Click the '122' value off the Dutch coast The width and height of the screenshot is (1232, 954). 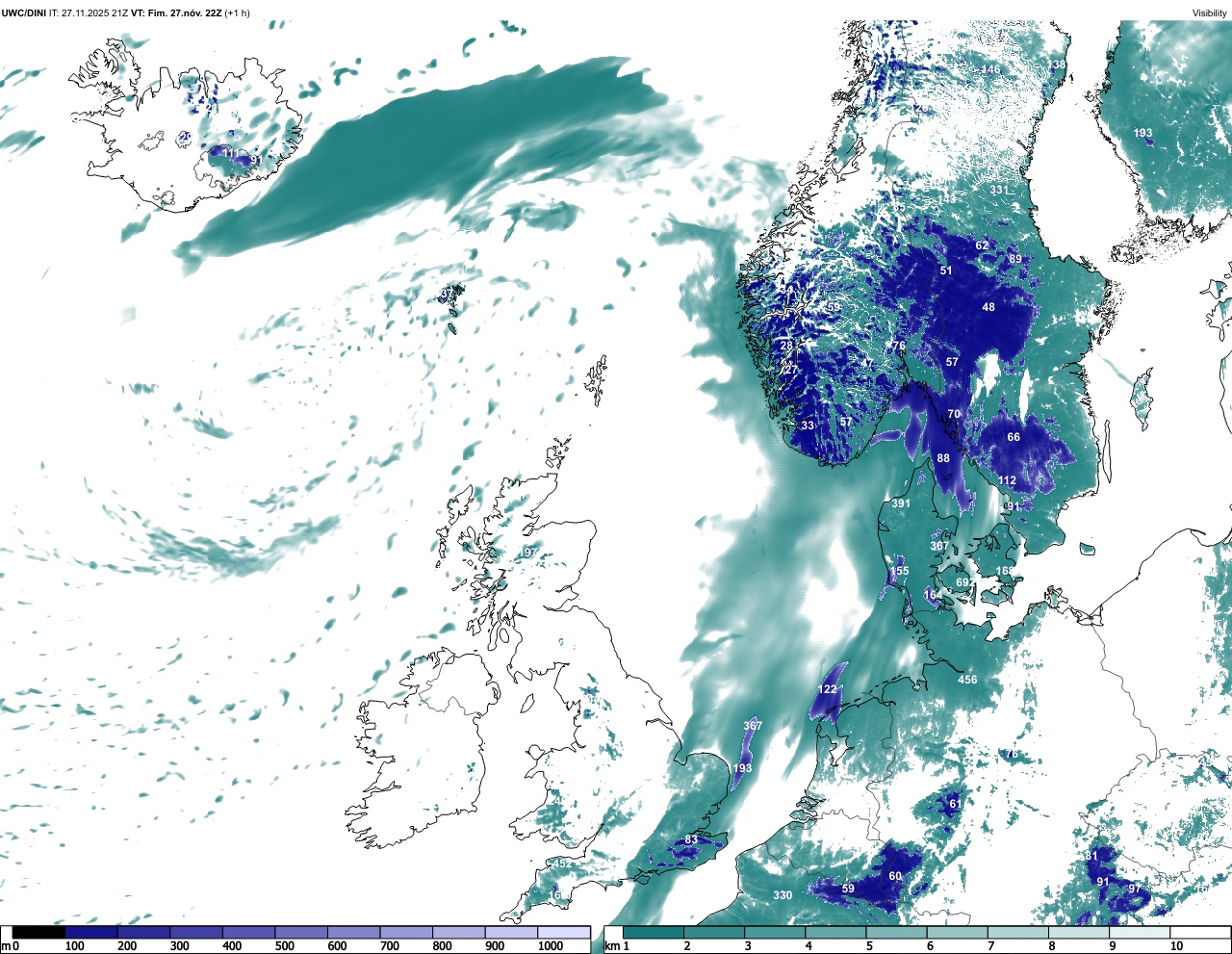828,689
